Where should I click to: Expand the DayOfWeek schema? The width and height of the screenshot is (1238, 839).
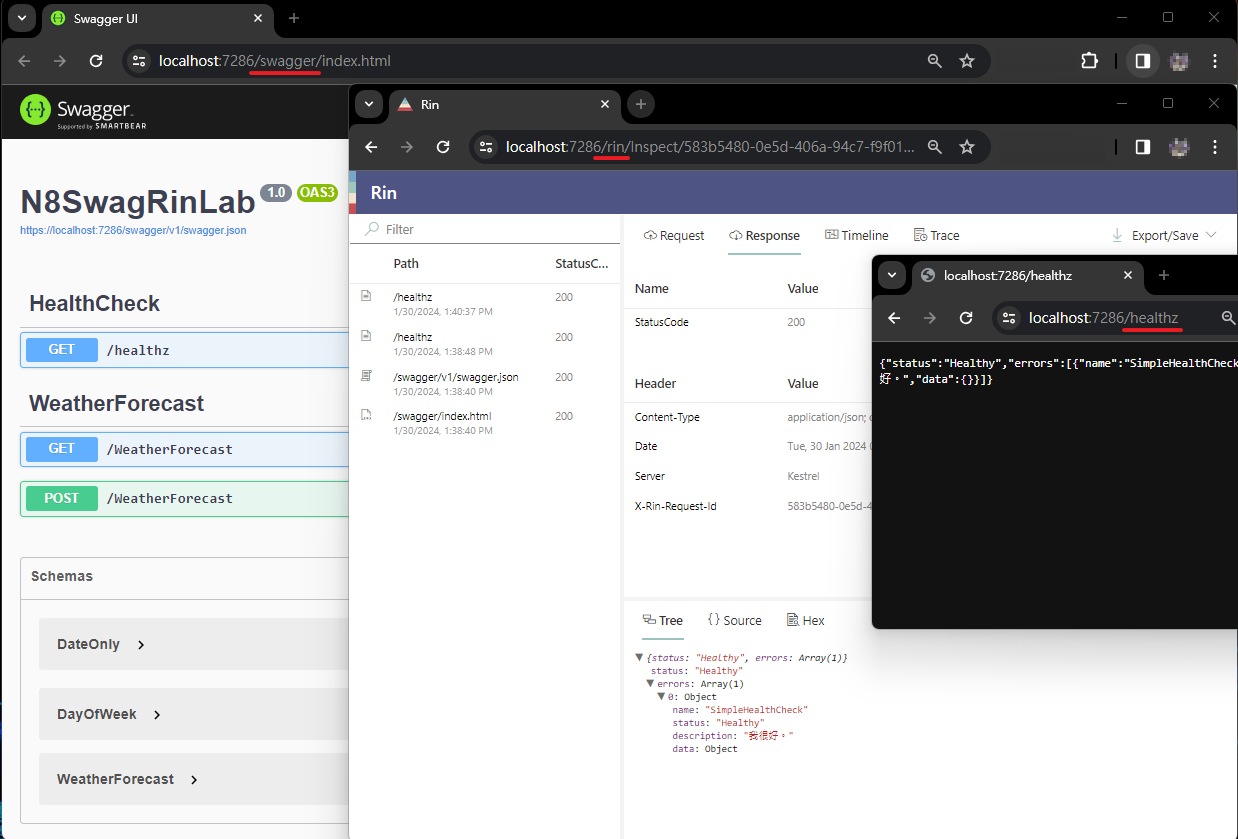click(x=157, y=714)
